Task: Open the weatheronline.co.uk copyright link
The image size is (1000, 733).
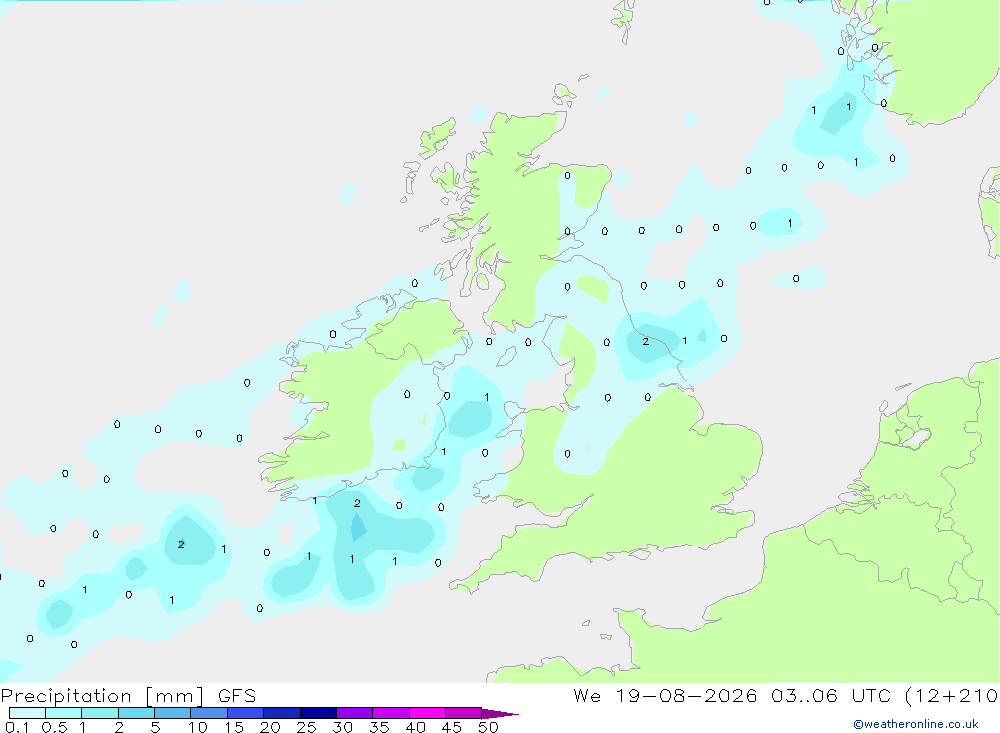Action: (916, 724)
